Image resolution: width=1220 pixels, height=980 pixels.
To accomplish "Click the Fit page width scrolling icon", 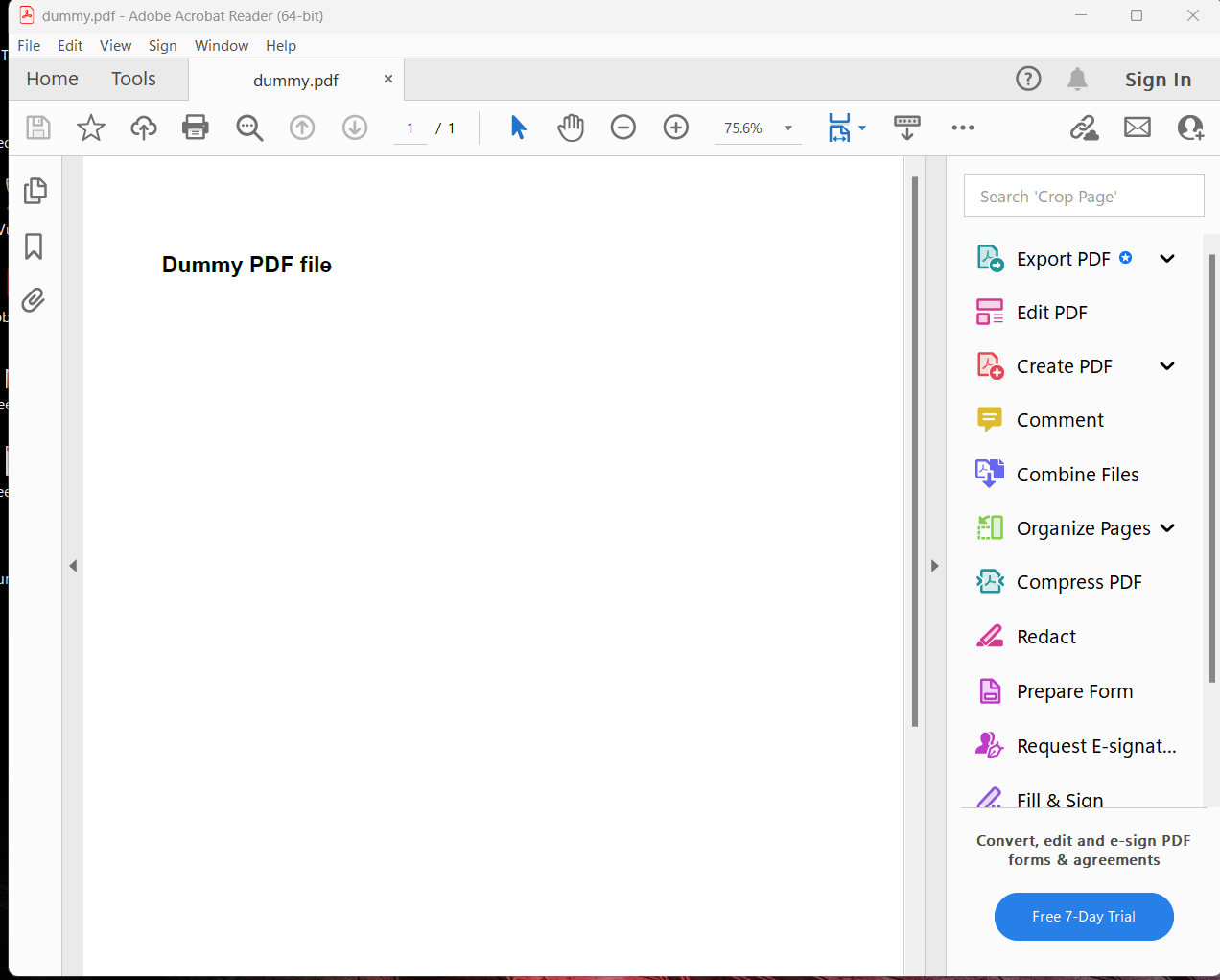I will tap(839, 128).
